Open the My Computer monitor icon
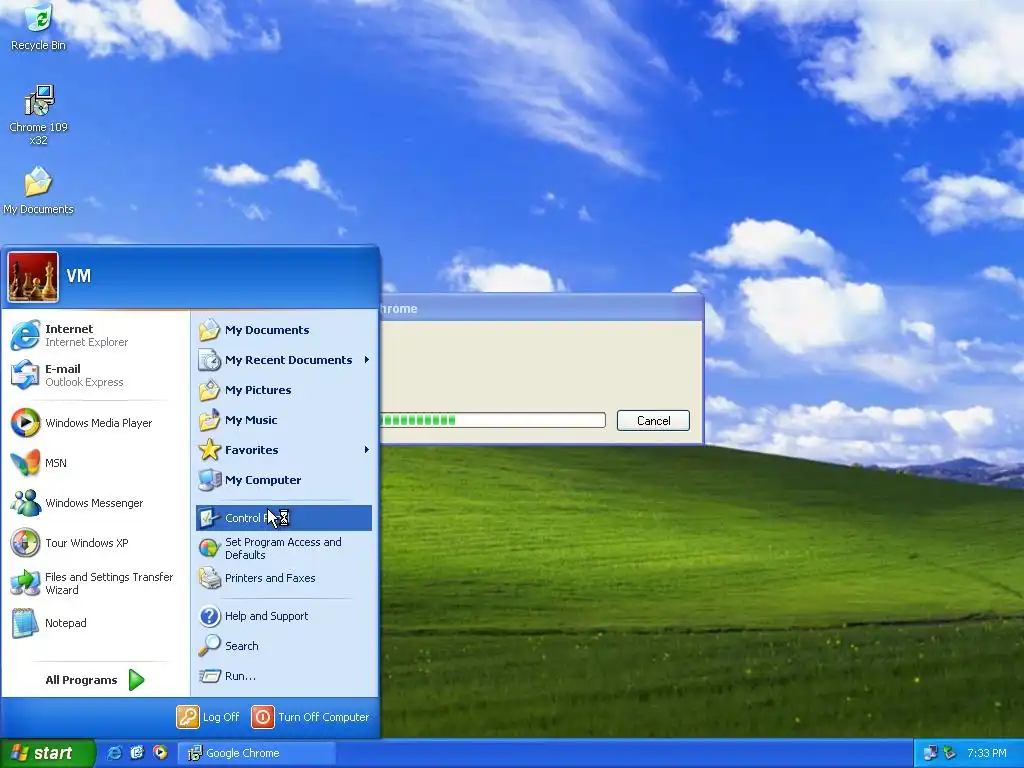 (x=209, y=480)
